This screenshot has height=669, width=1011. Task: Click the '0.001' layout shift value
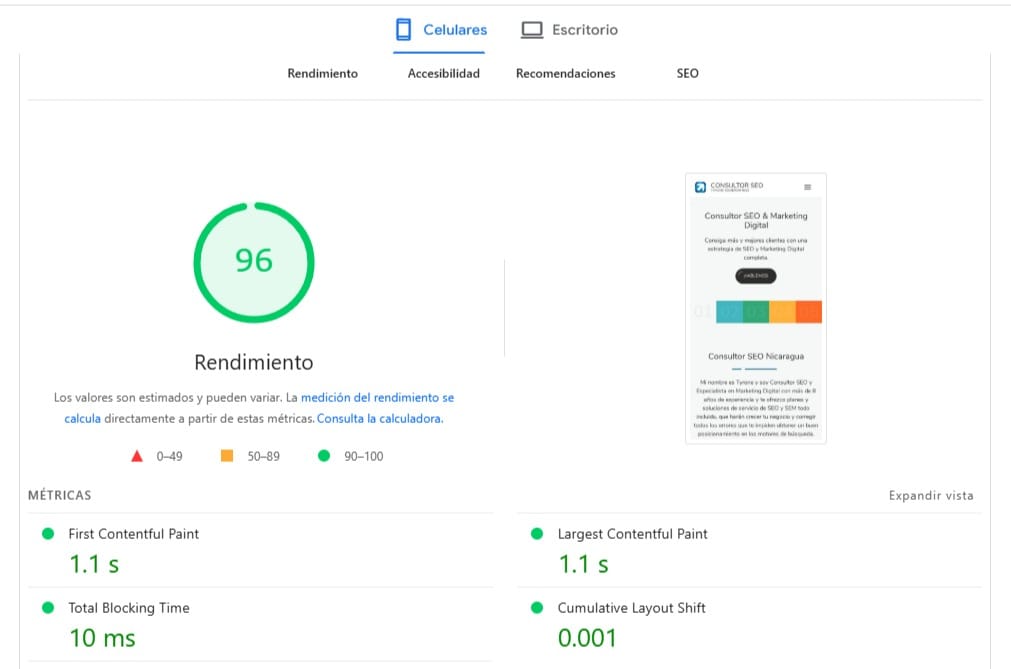tap(587, 638)
